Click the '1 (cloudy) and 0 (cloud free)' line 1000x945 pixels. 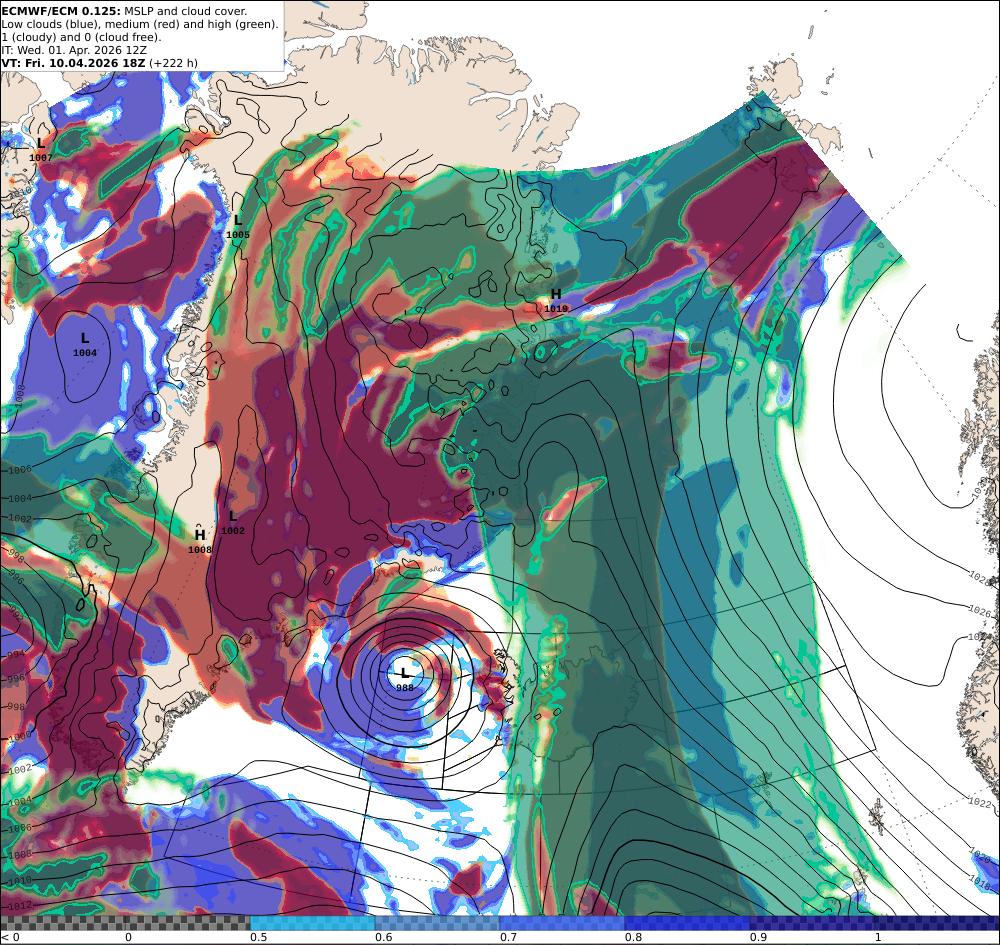click(x=81, y=37)
